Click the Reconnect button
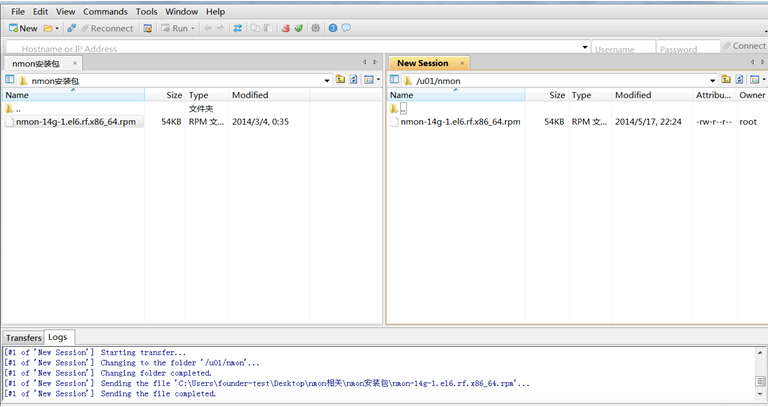The image size is (768, 407). coord(107,28)
